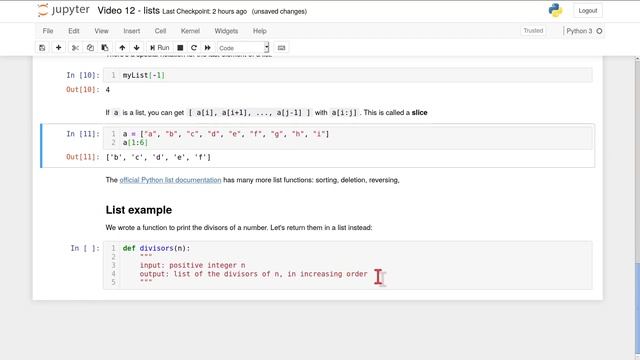Open the Cell menu
The image size is (640, 360).
pyautogui.click(x=160, y=31)
